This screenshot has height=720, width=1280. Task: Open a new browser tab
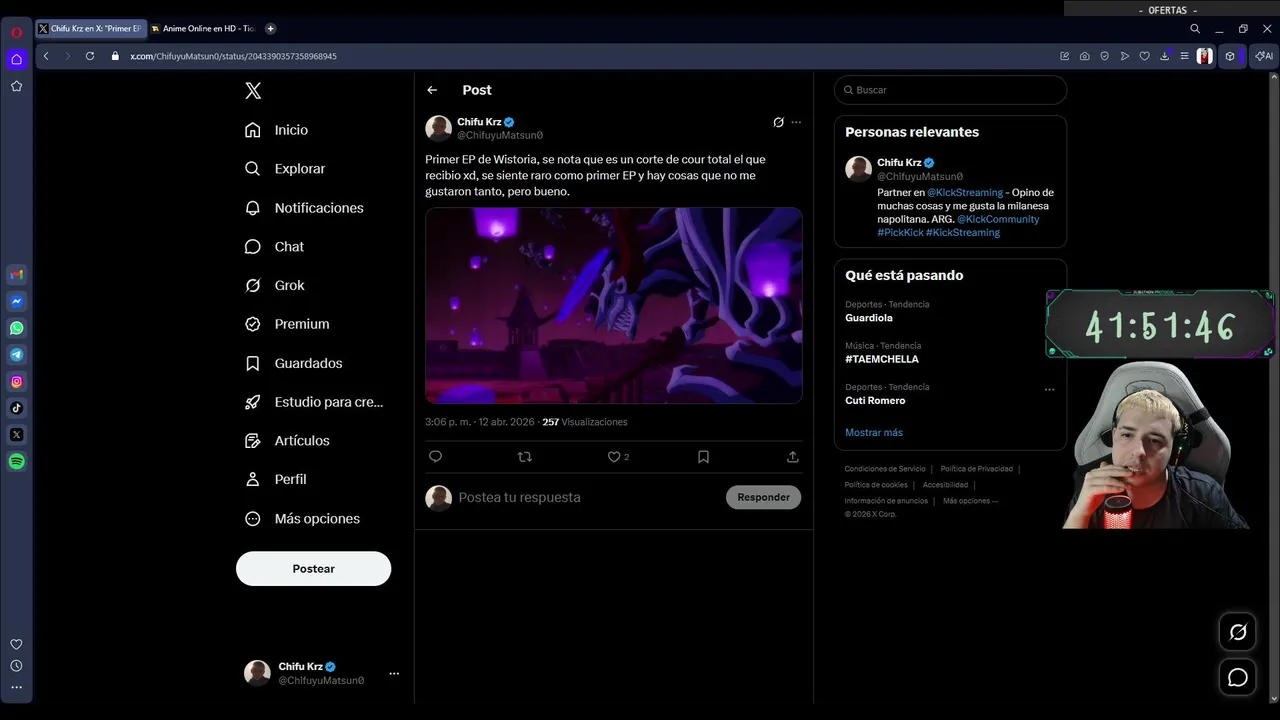click(x=270, y=29)
